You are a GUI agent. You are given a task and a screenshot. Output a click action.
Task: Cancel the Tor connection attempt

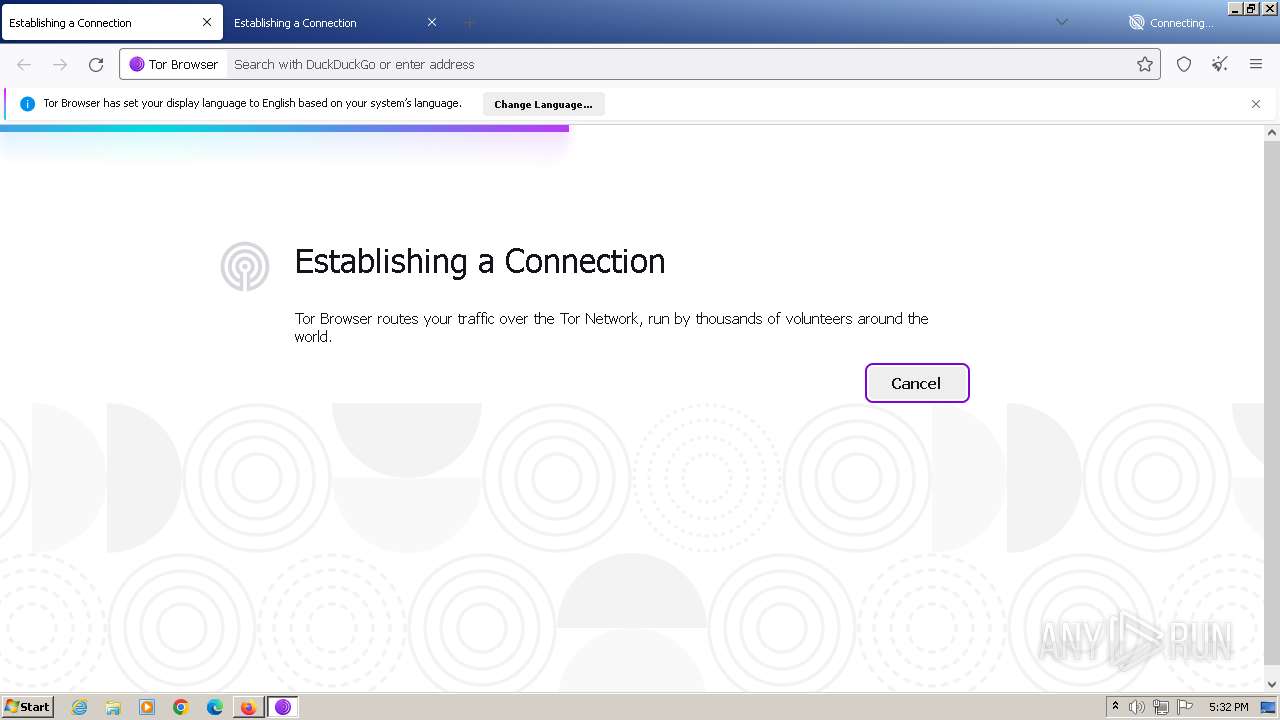tap(916, 383)
